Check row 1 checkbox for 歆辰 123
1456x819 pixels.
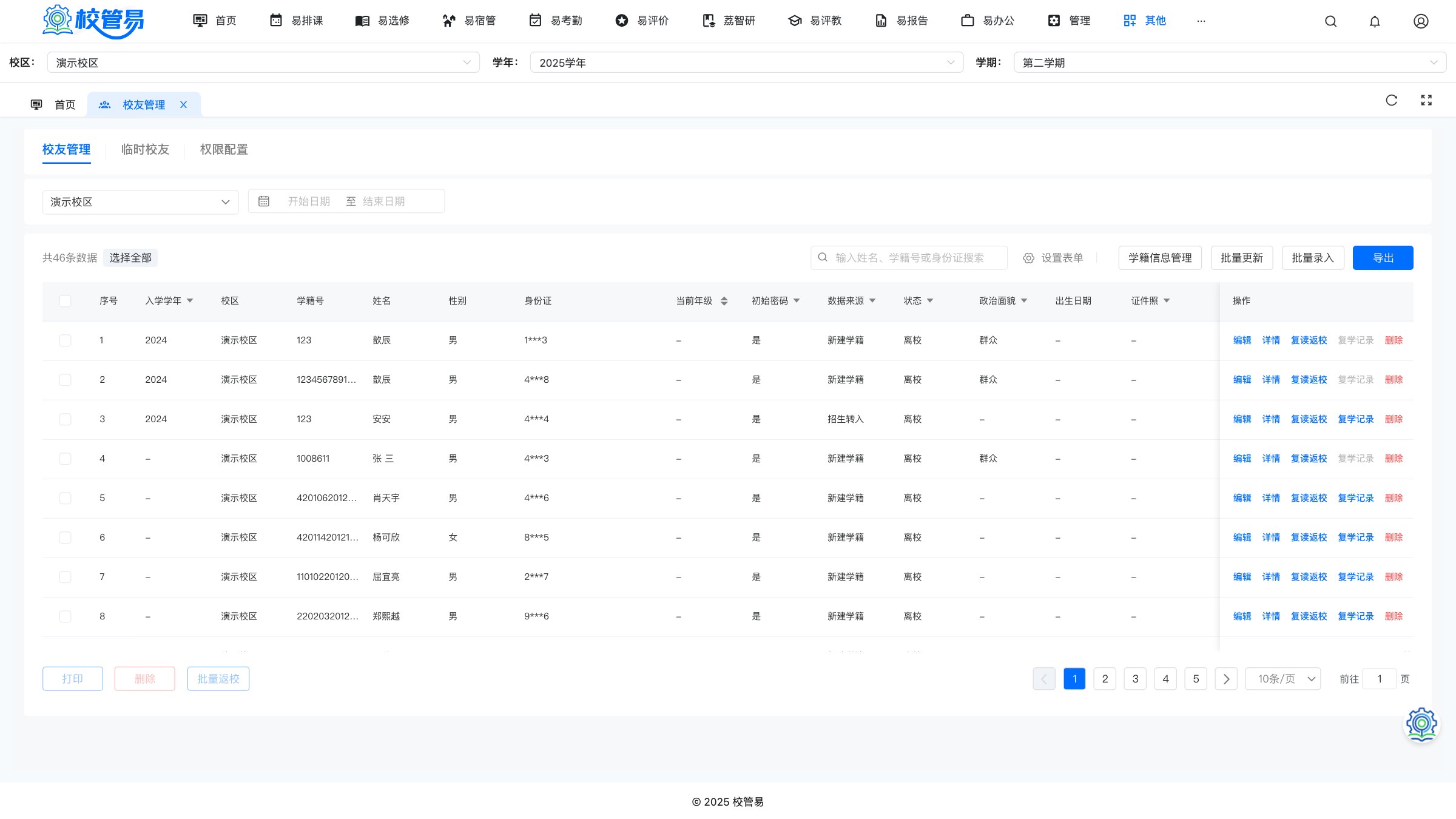point(65,340)
